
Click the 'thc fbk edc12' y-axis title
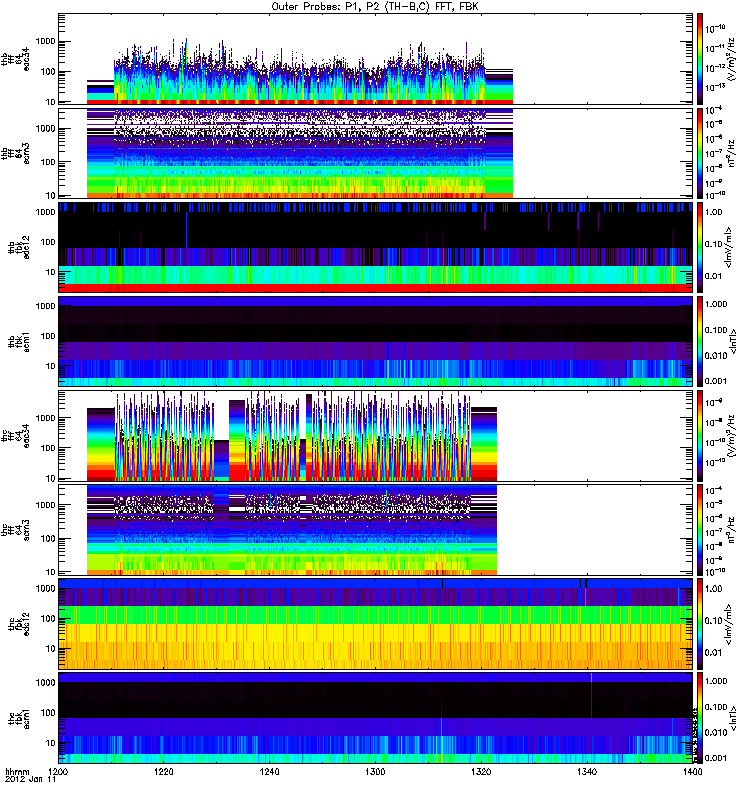coord(18,624)
